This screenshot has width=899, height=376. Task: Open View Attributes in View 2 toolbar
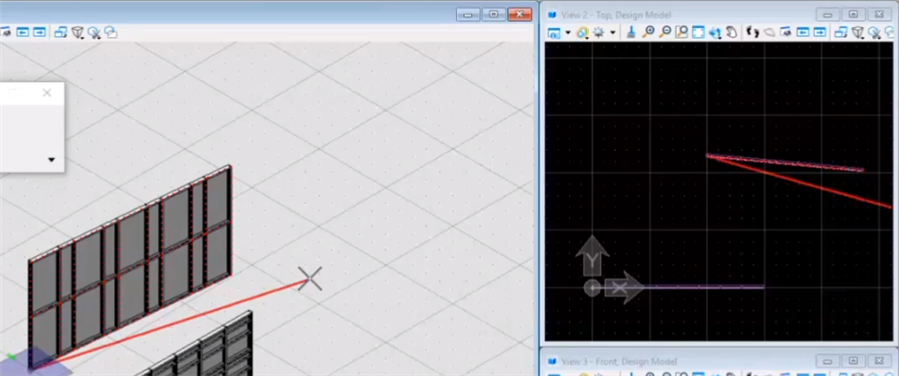(554, 33)
